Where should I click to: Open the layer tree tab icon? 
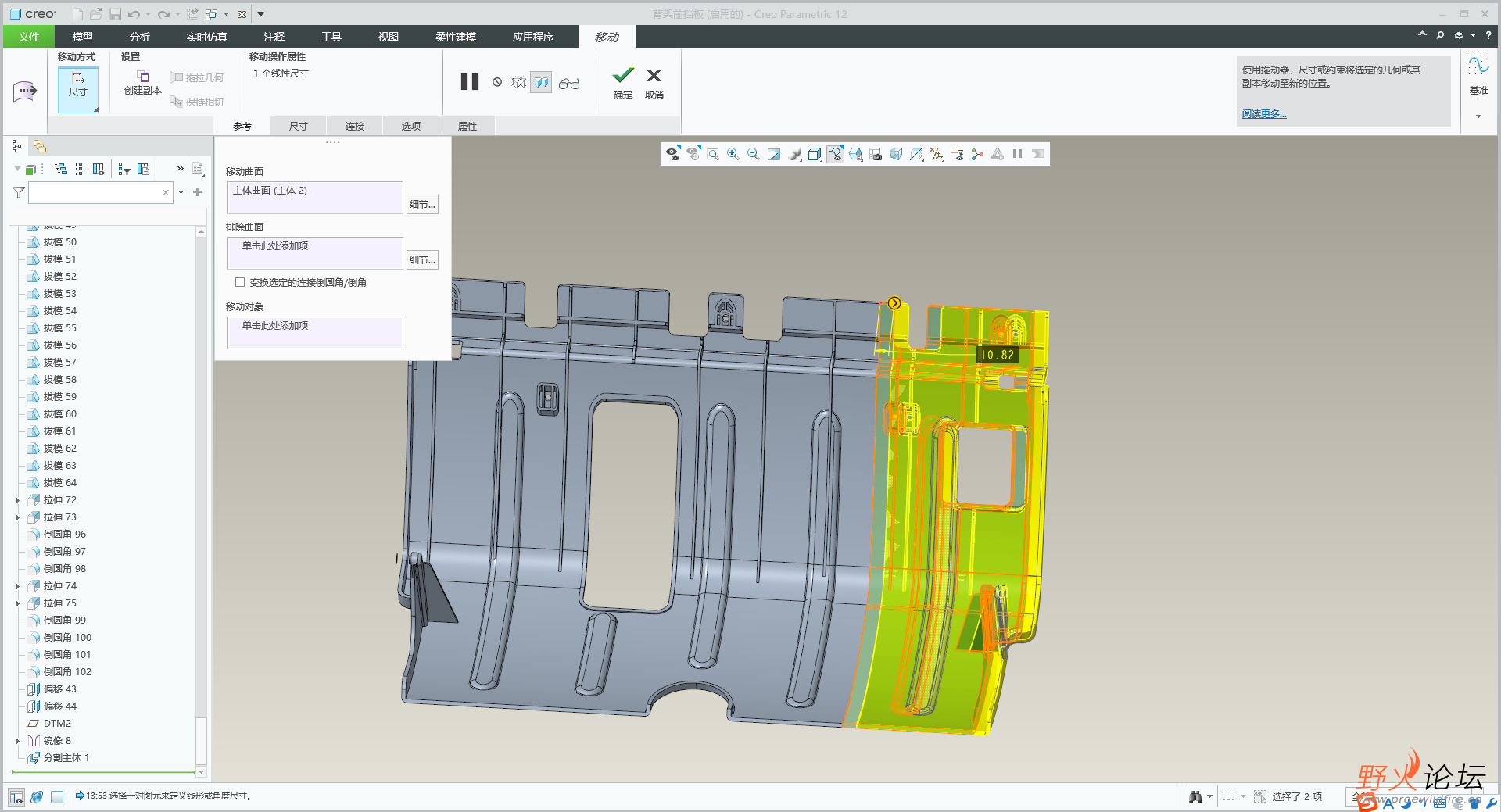39,146
